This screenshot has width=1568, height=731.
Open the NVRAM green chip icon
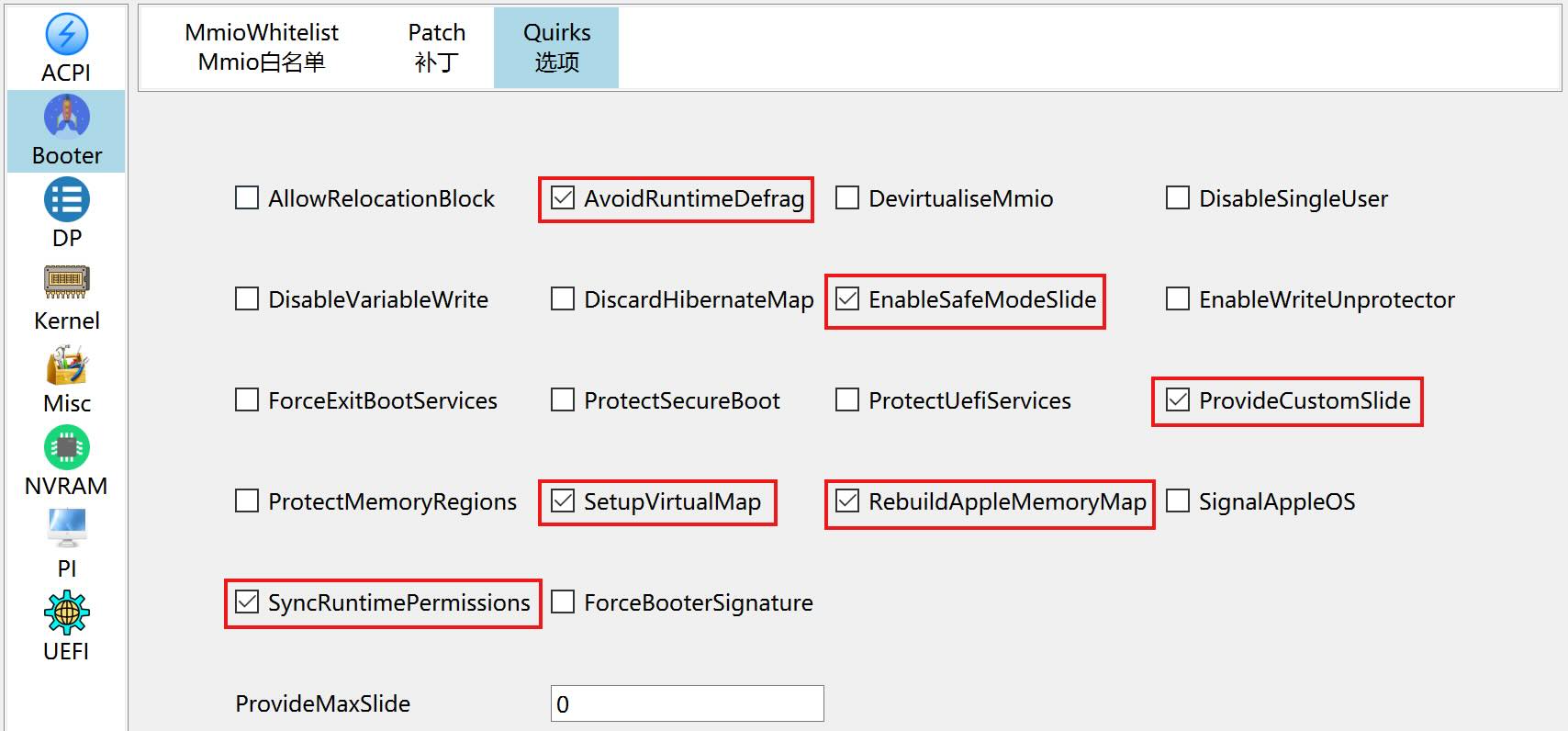pos(66,448)
